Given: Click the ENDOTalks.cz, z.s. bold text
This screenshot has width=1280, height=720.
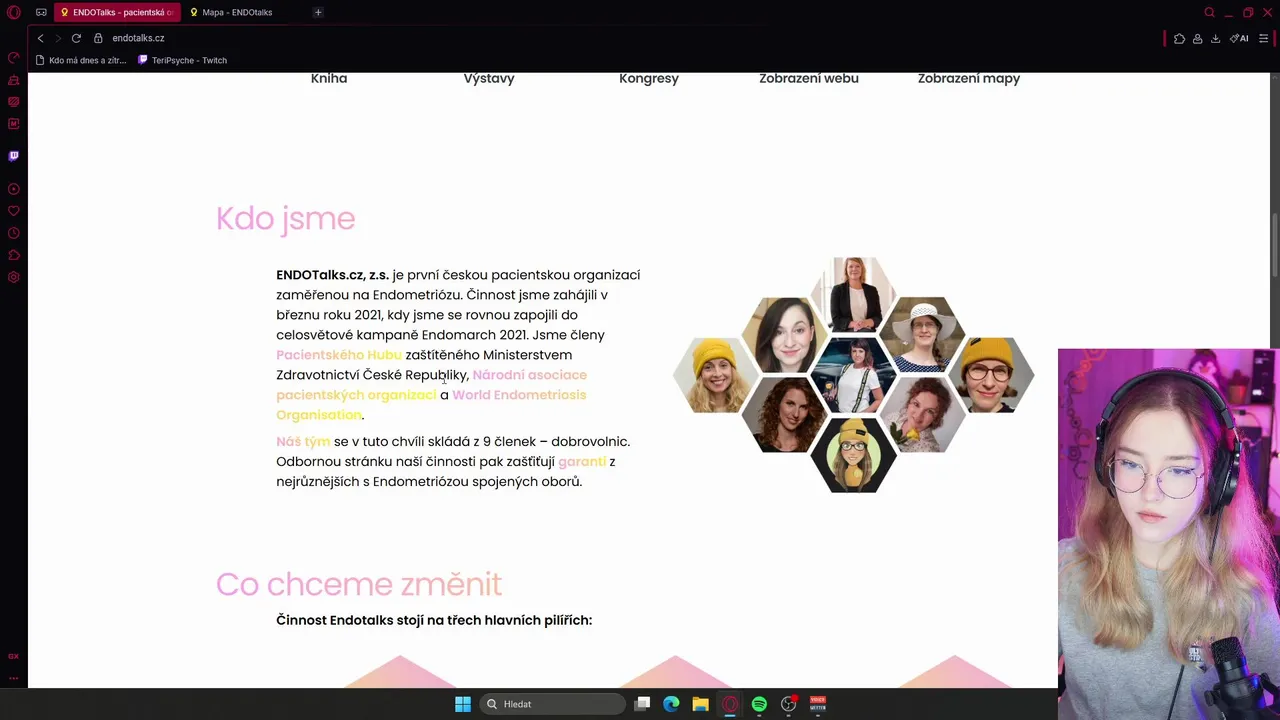Looking at the screenshot, I should pos(332,275).
